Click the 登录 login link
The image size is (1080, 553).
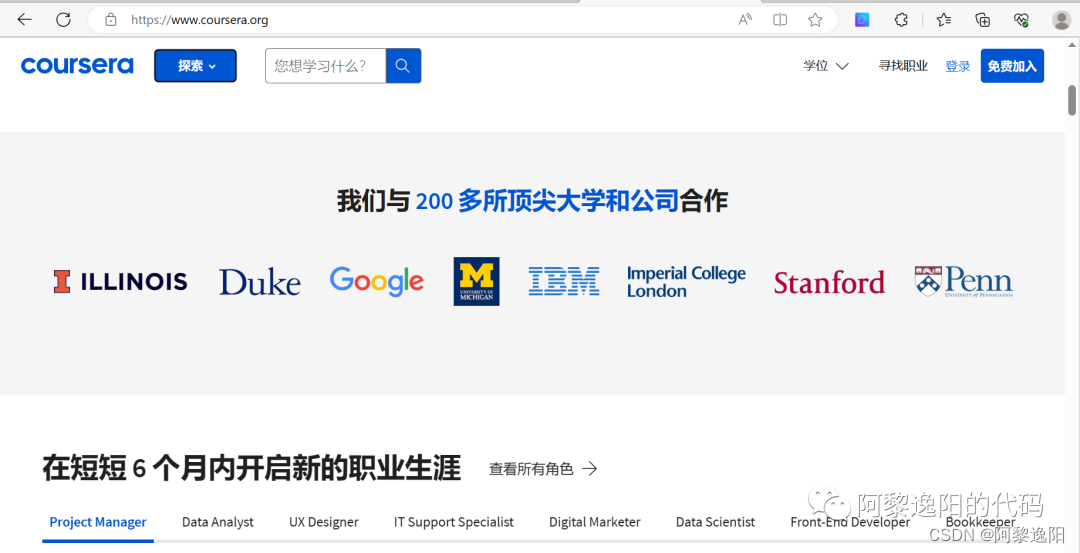tap(957, 66)
